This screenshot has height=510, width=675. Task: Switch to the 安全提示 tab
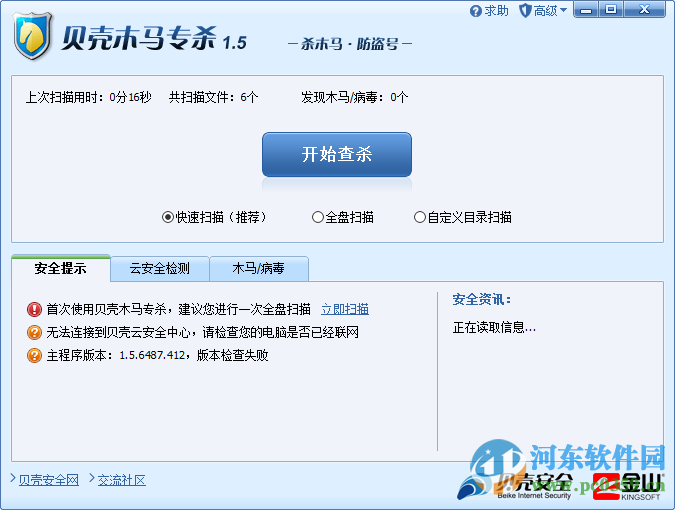[x=61, y=268]
